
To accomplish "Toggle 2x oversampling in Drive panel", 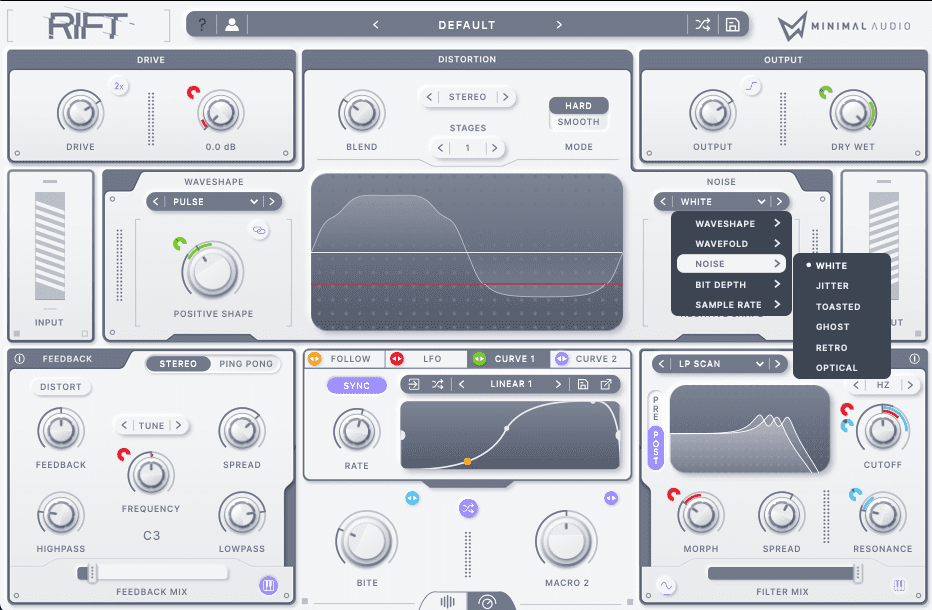I will pyautogui.click(x=119, y=86).
